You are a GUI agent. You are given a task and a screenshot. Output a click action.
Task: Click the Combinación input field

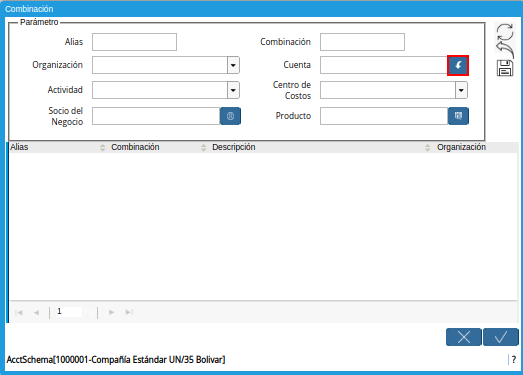362,42
